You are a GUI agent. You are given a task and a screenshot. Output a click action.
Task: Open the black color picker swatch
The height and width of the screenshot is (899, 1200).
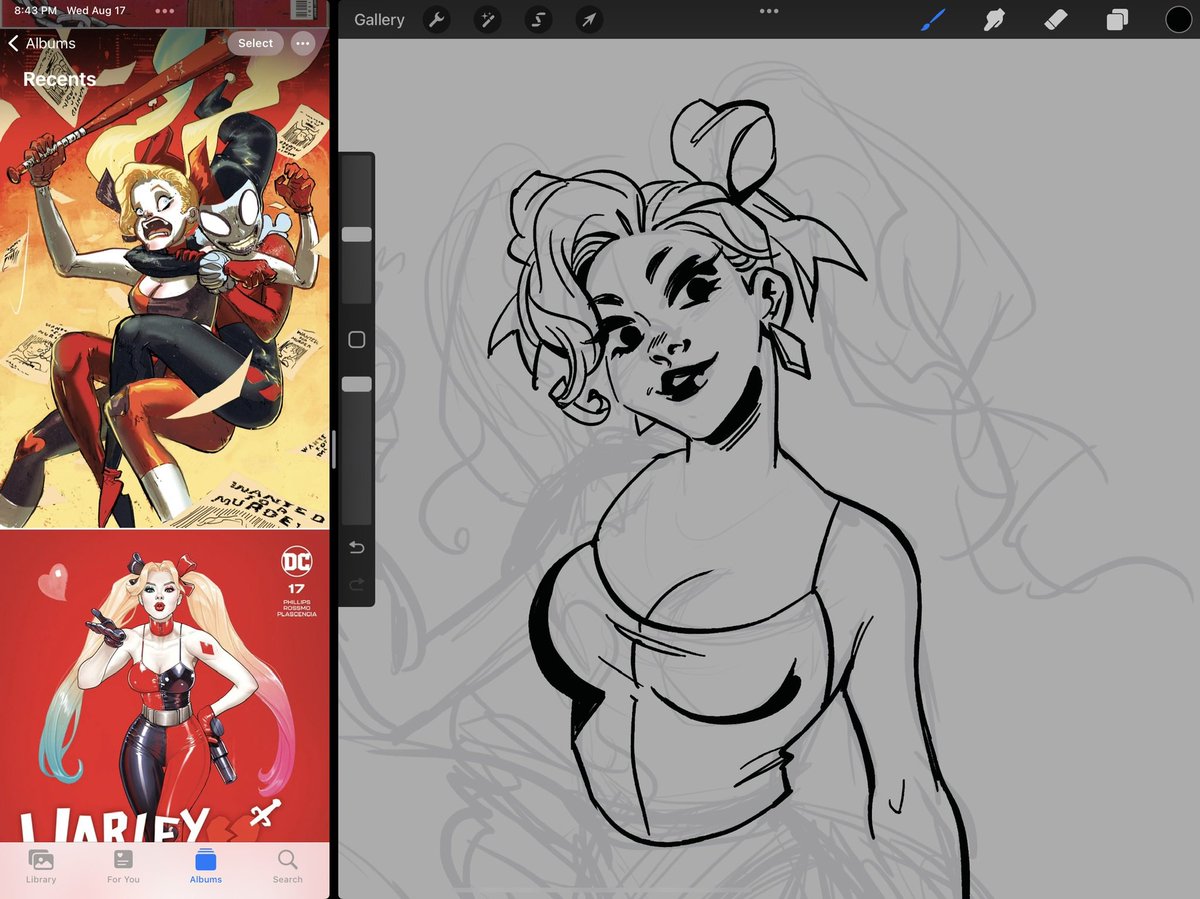pyautogui.click(x=1178, y=19)
